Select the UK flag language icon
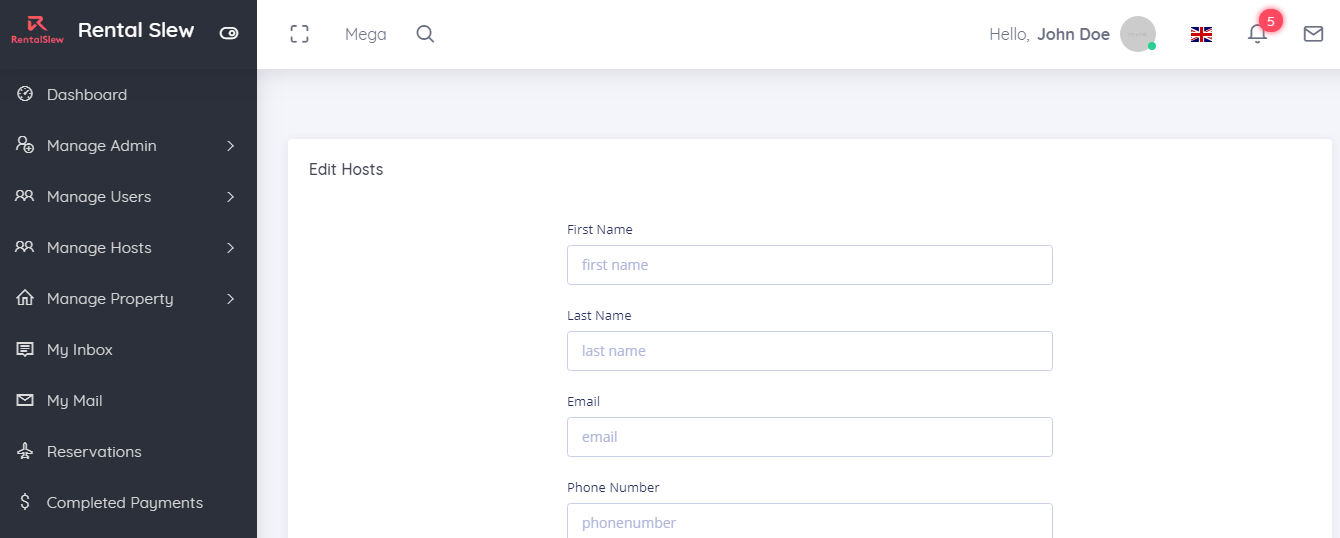1340x538 pixels. [x=1201, y=34]
